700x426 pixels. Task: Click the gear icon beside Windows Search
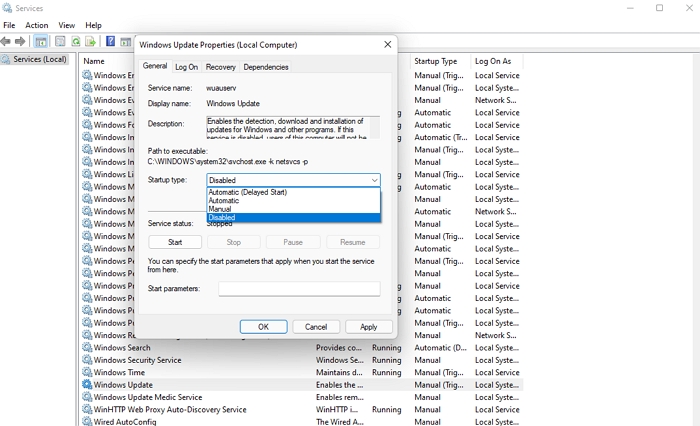pyautogui.click(x=87, y=347)
